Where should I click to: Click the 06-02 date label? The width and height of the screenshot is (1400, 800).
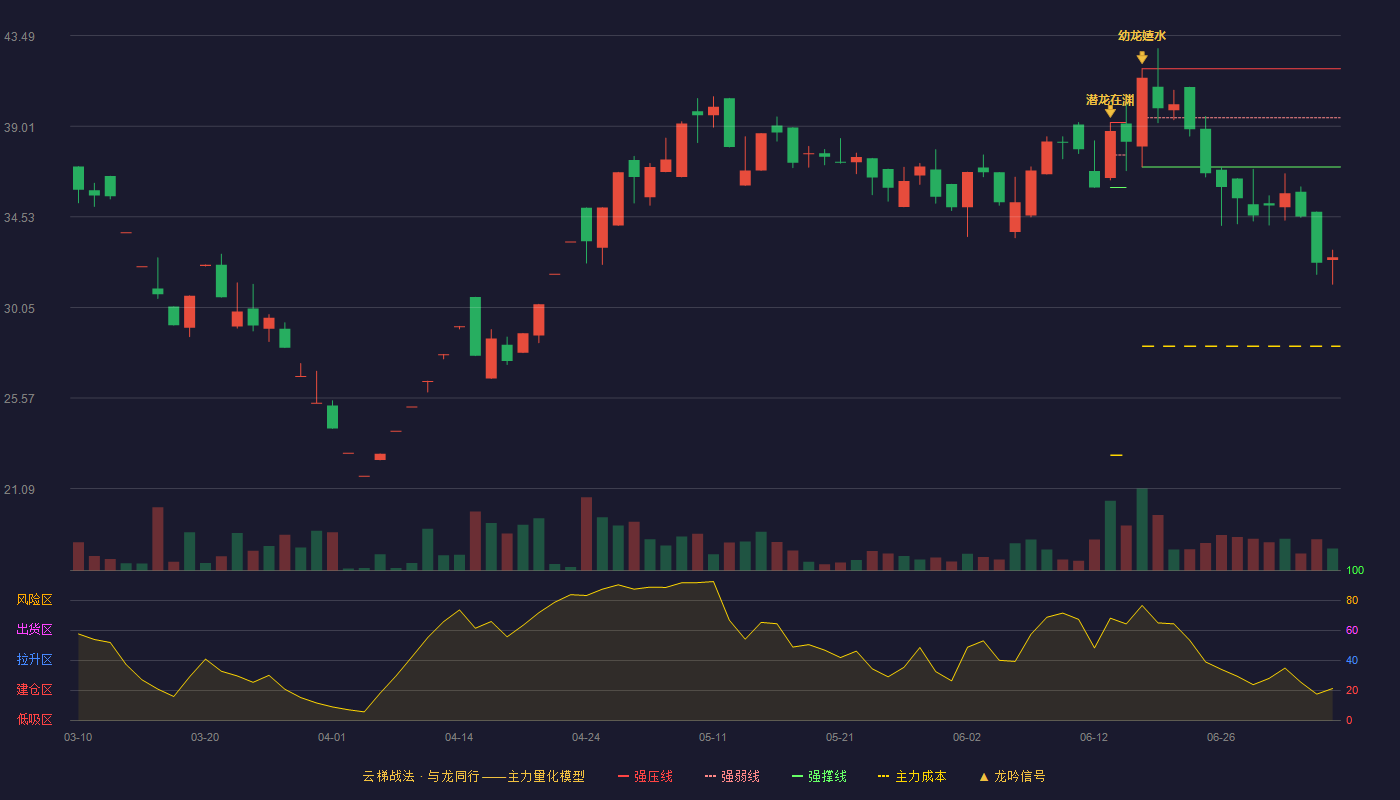[967, 737]
